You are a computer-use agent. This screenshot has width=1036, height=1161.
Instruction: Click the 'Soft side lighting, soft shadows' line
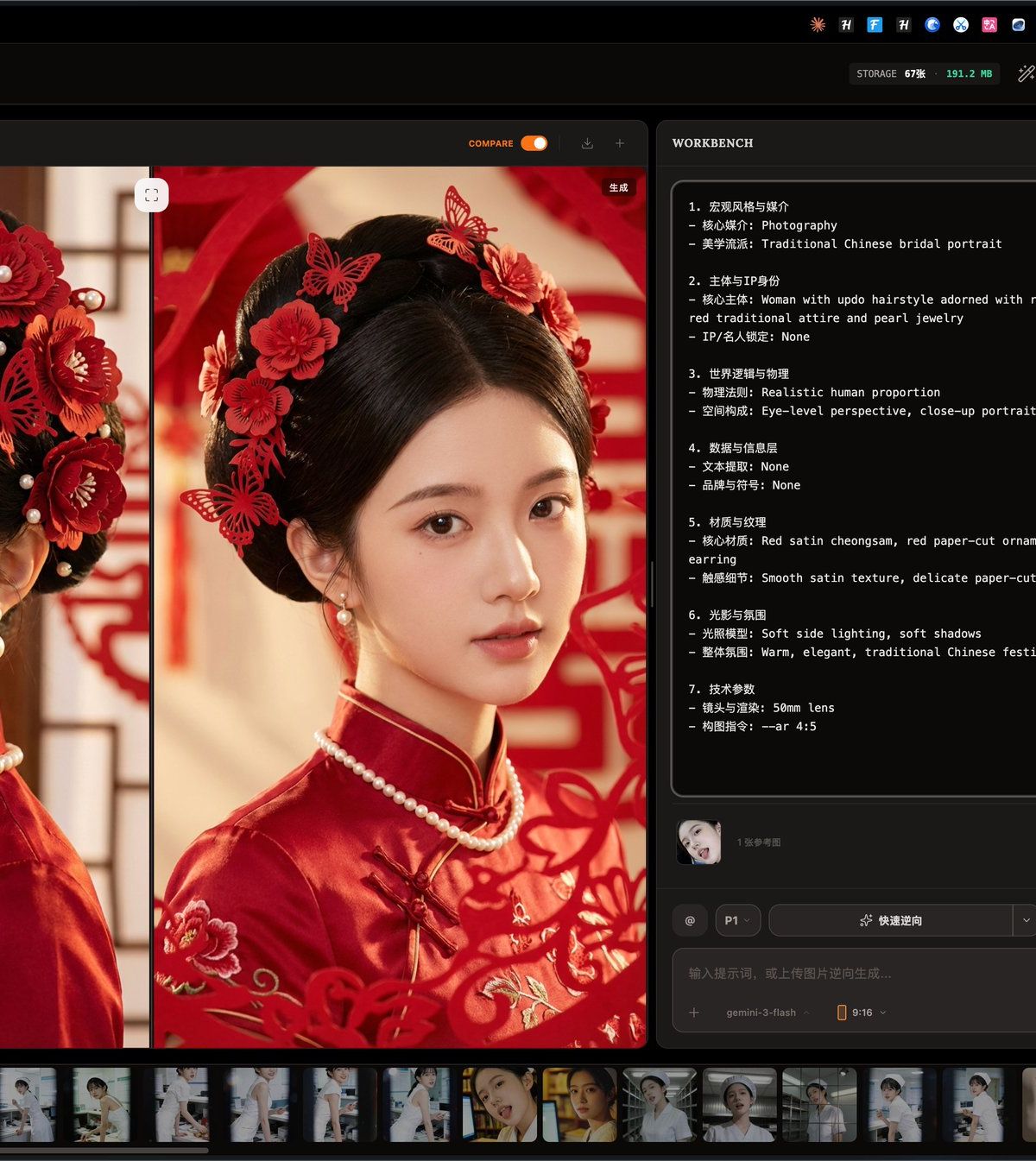point(835,634)
